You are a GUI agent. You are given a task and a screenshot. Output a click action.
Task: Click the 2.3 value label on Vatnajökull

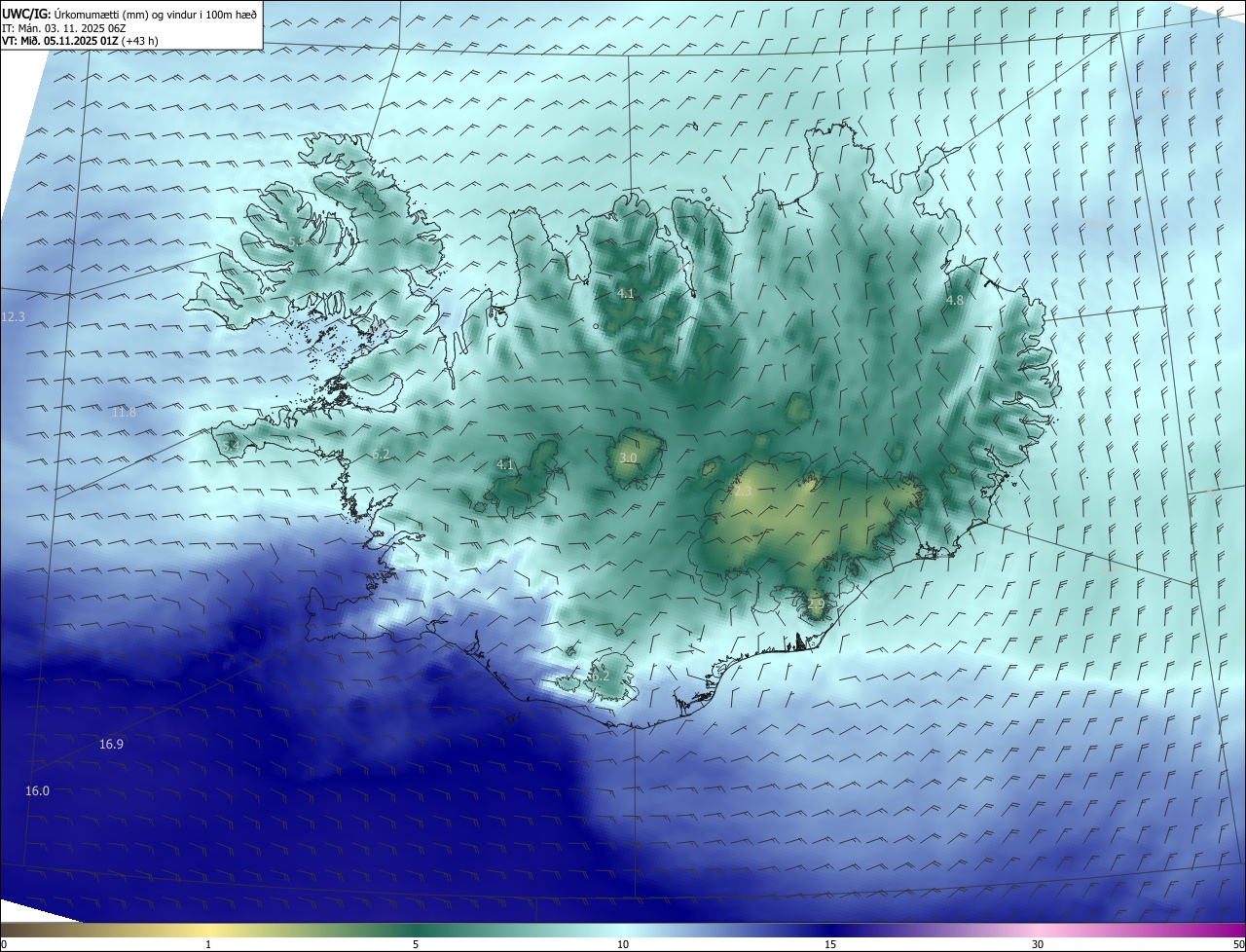tap(743, 493)
